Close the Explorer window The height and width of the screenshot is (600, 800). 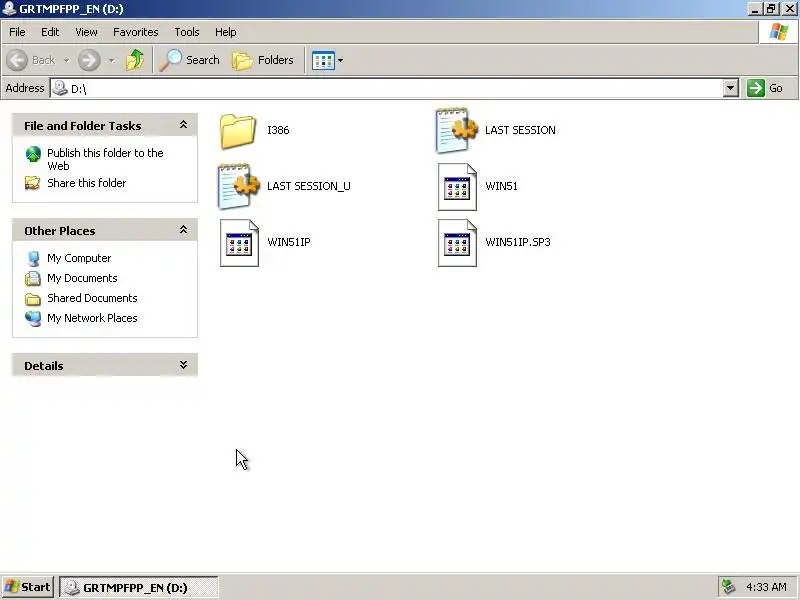tap(789, 9)
